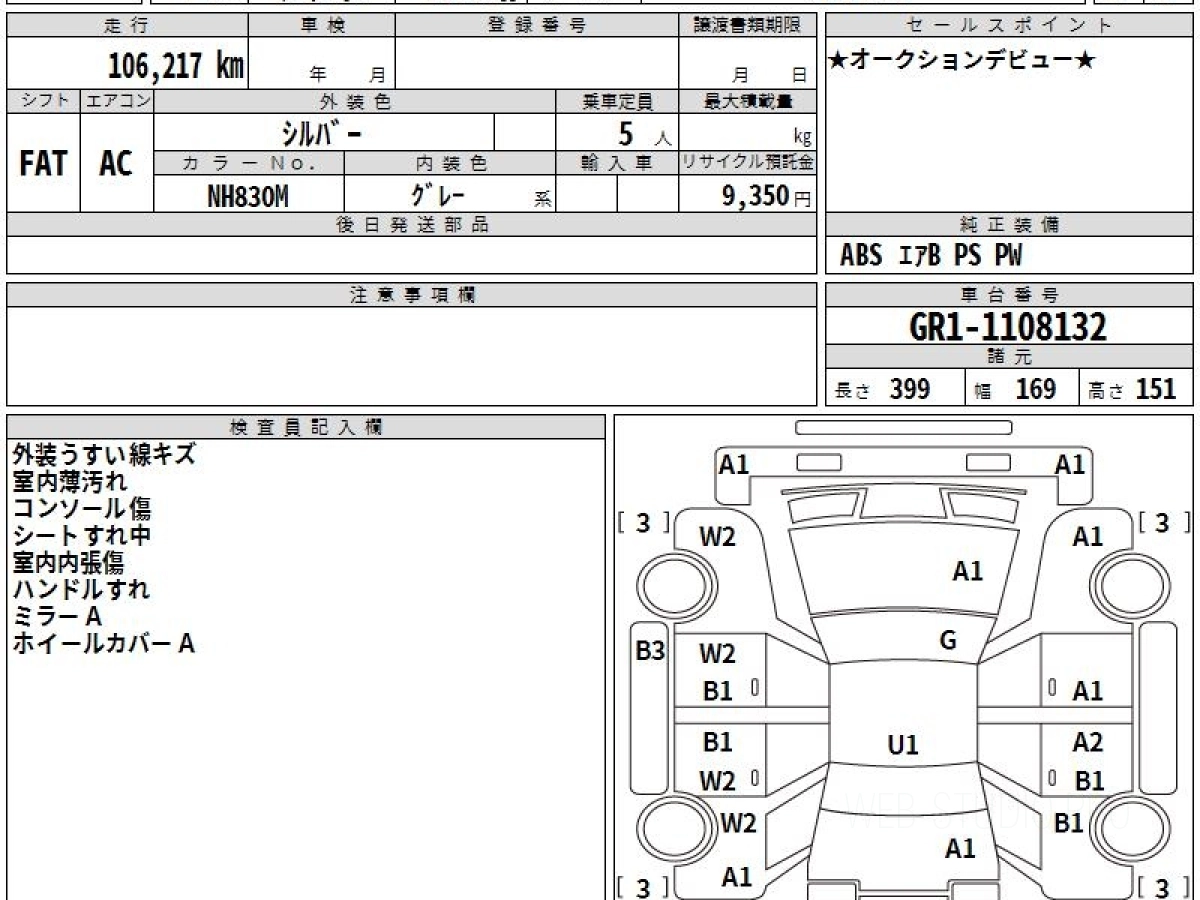The width and height of the screenshot is (1200, 900).
Task: Select the 検査員記入欄 header
Action: 306,427
